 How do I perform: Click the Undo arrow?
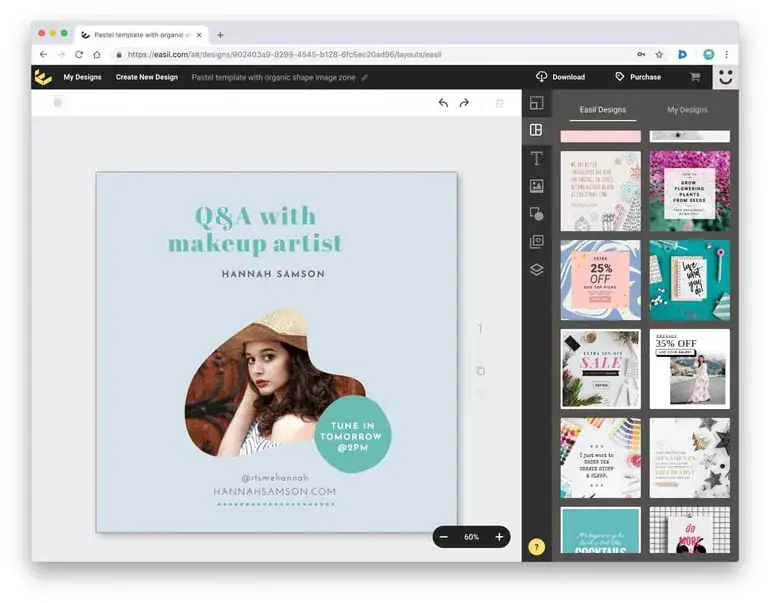(x=443, y=103)
